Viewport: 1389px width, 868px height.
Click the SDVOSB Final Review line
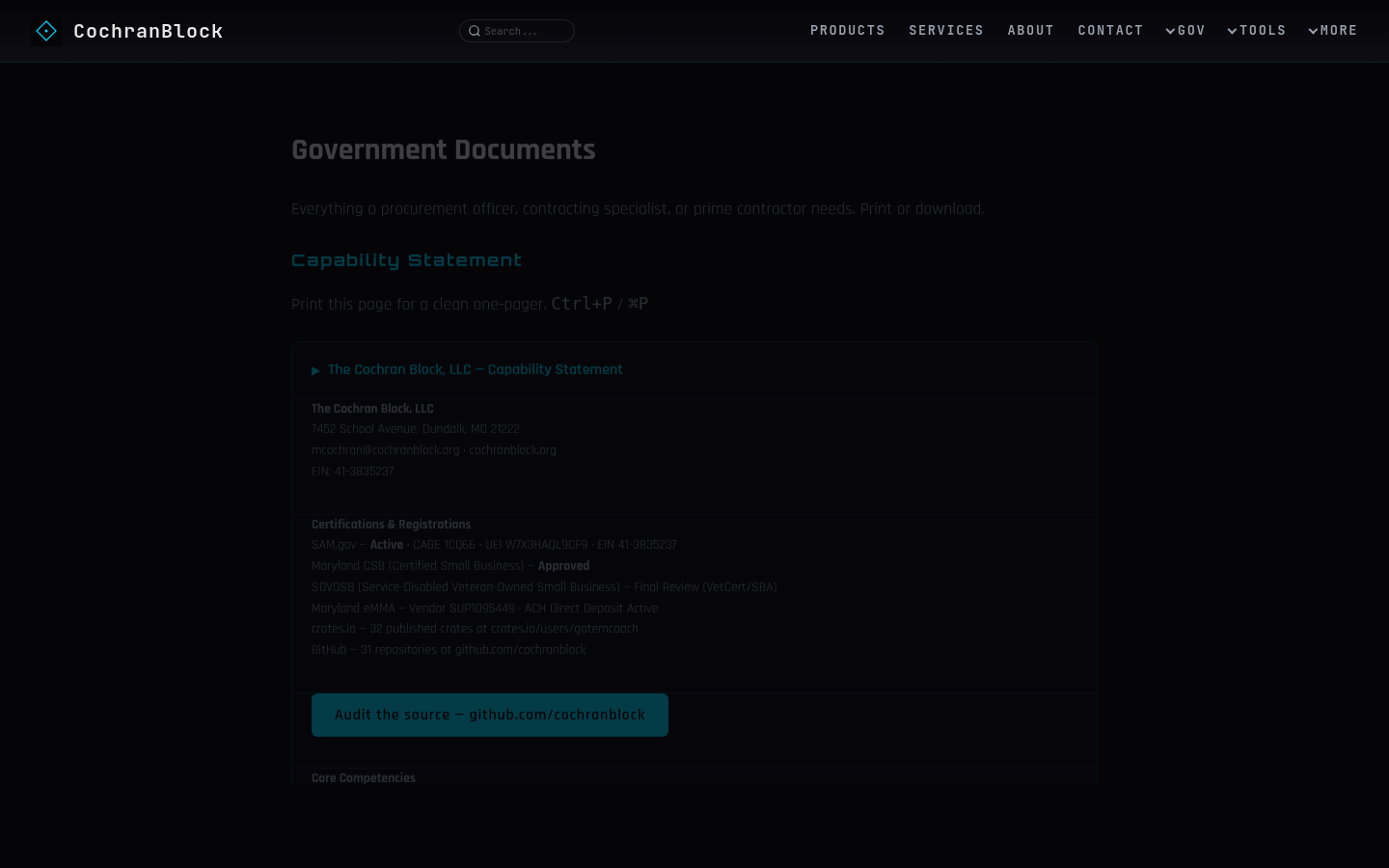(x=544, y=587)
